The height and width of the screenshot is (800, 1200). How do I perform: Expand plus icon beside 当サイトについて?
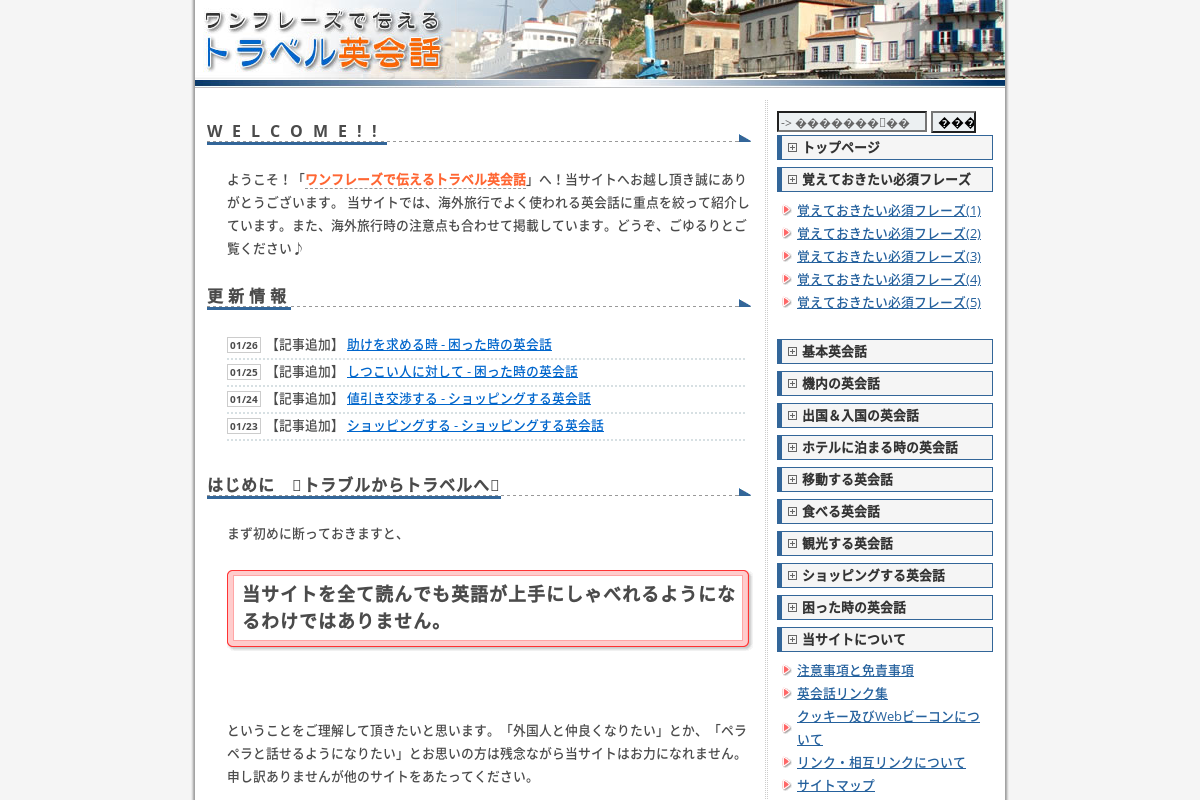pos(792,640)
